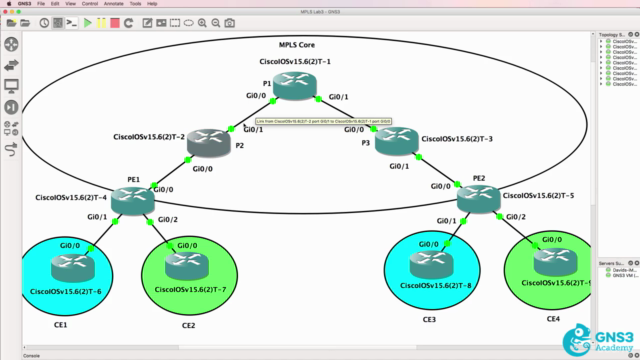Screen dimensions: 640x360
Task: Select the CE3 router in cyan ellipse
Action: point(431,264)
